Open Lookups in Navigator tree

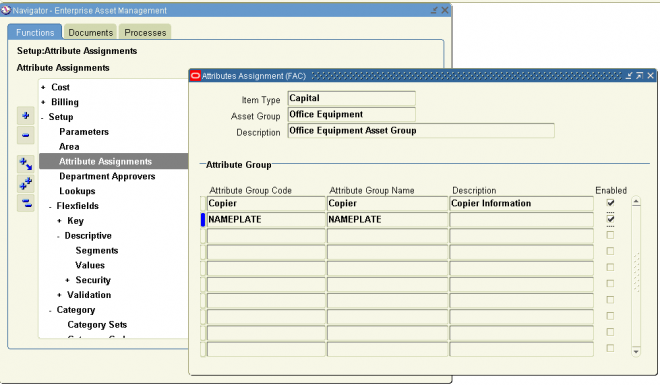(77, 191)
